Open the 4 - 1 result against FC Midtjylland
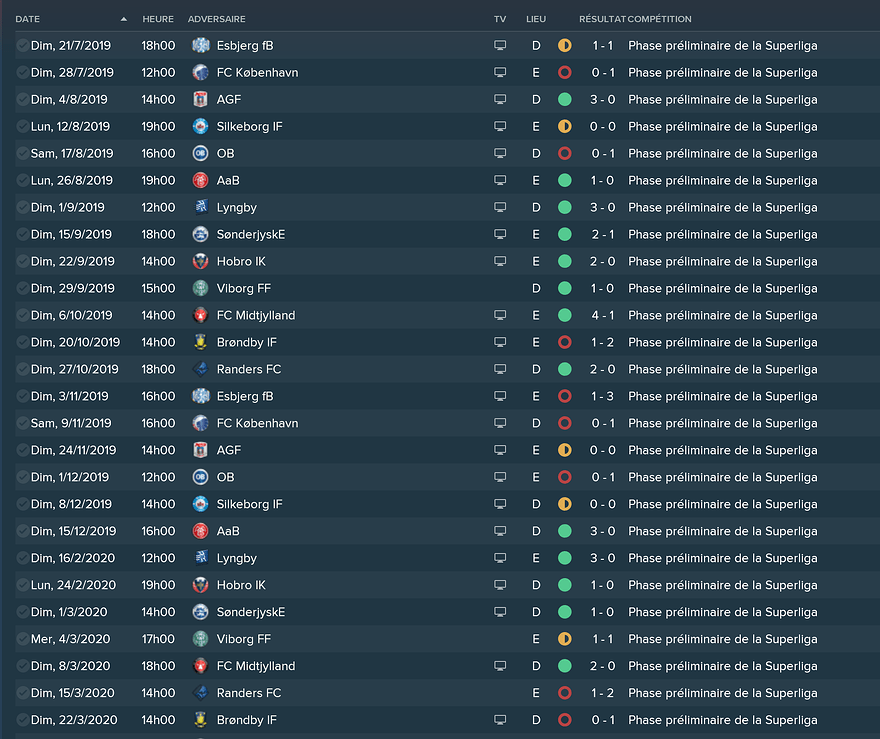 click(x=603, y=315)
